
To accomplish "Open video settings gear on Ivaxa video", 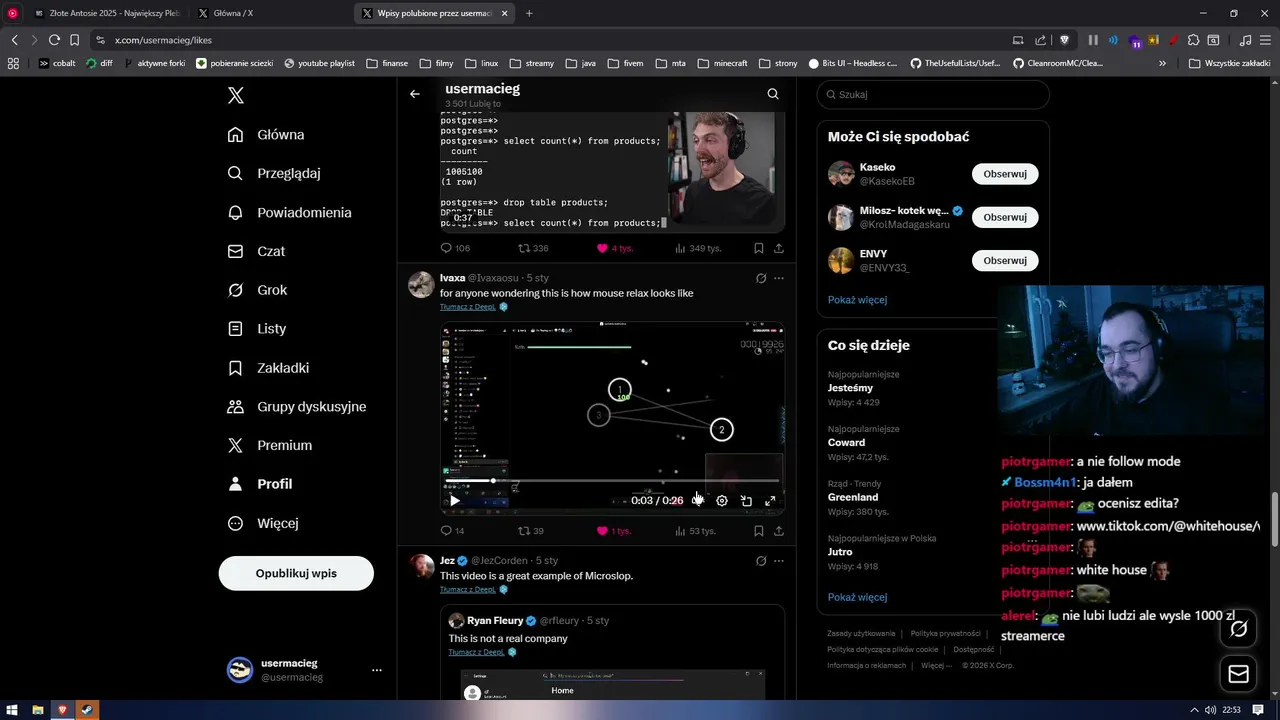I will pyautogui.click(x=722, y=501).
